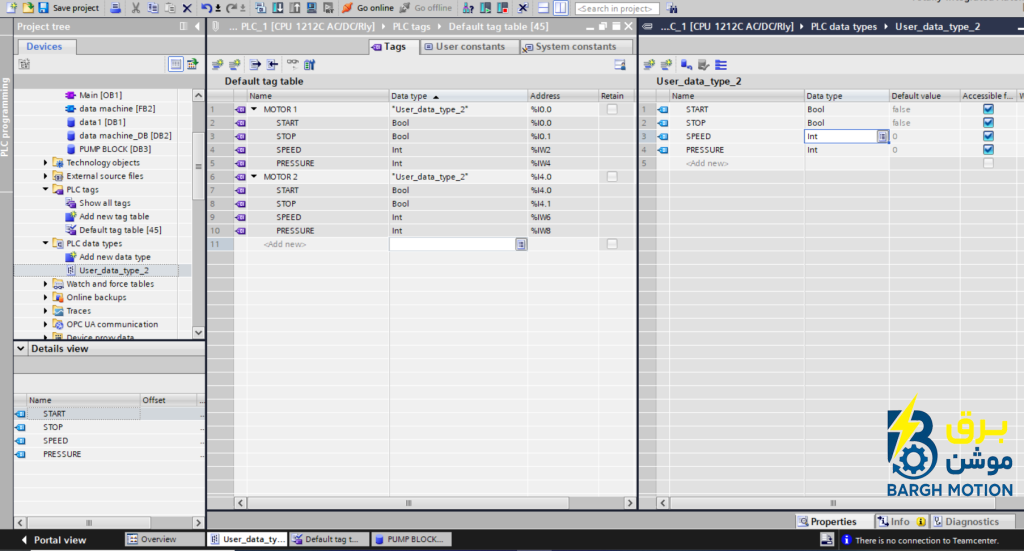Click the Search in project field
This screenshot has height=551, width=1024.
616,8
